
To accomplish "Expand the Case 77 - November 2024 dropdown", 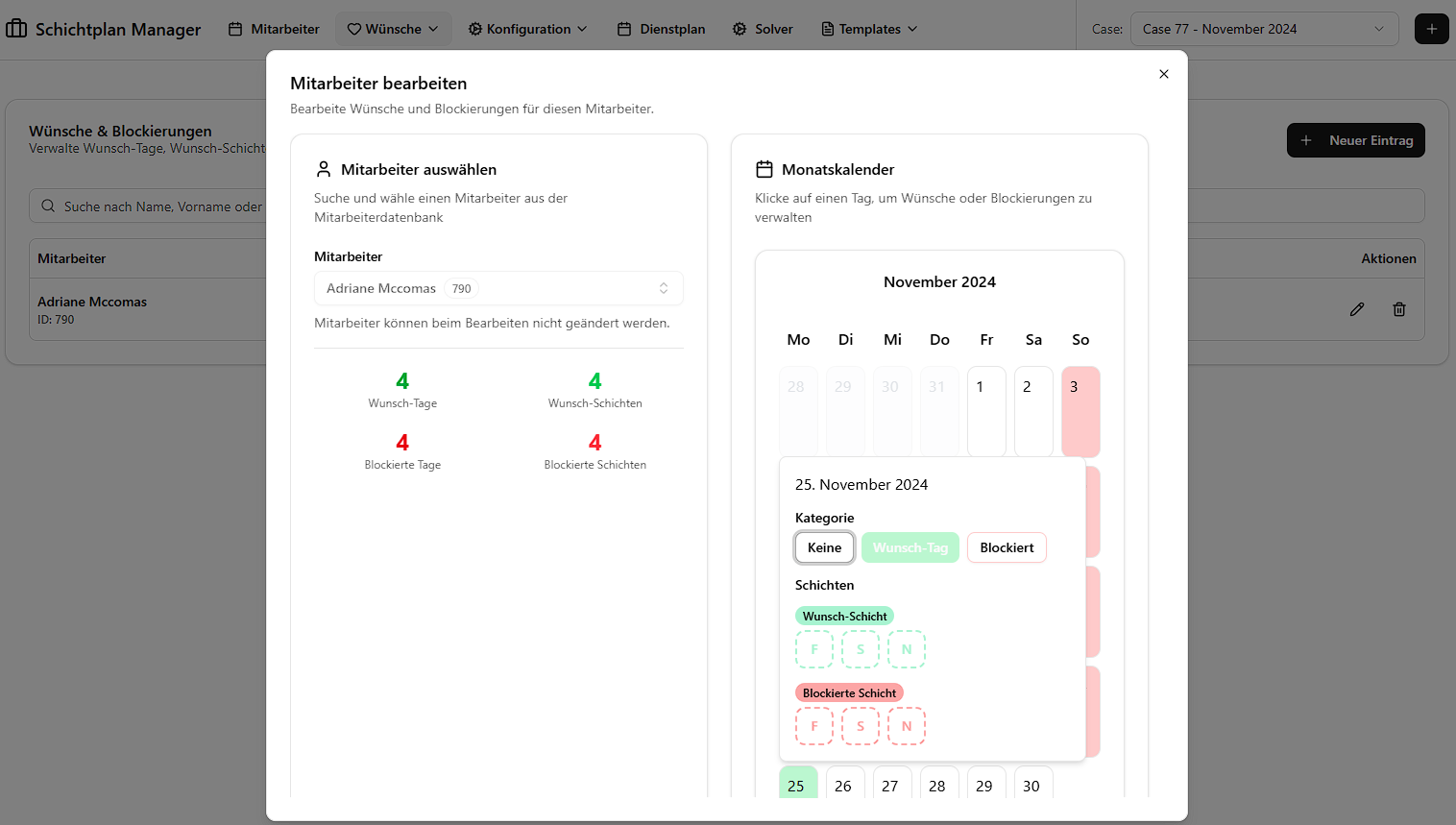I will 1263,29.
